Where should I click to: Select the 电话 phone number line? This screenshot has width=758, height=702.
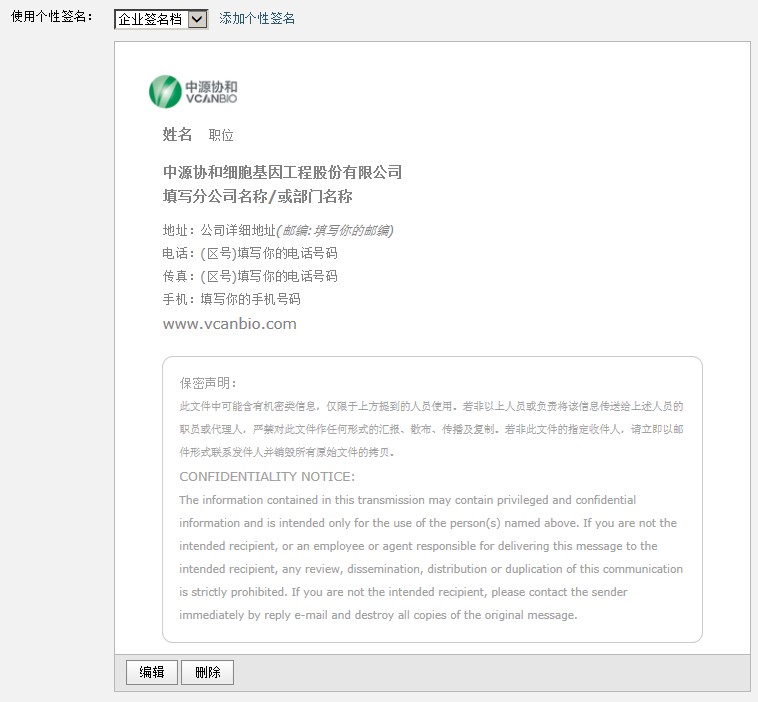coord(249,253)
